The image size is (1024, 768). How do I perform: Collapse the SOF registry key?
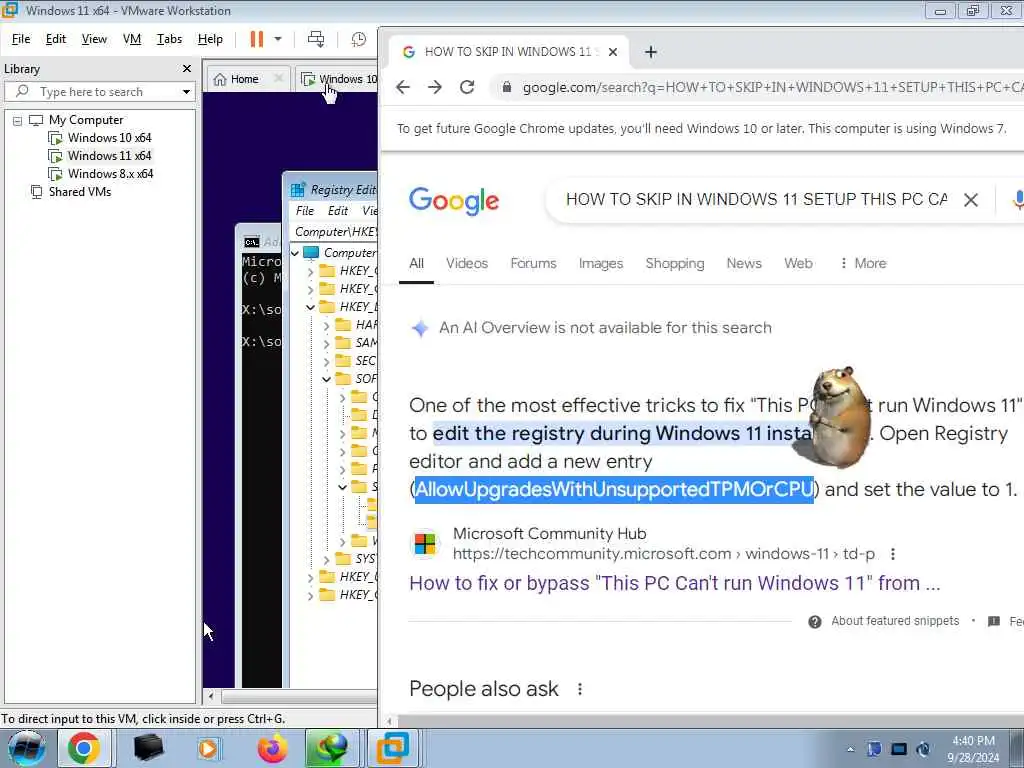[327, 379]
